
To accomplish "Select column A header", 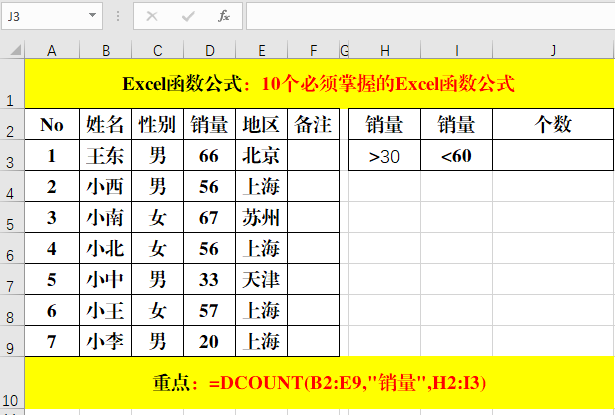I will coord(52,50).
